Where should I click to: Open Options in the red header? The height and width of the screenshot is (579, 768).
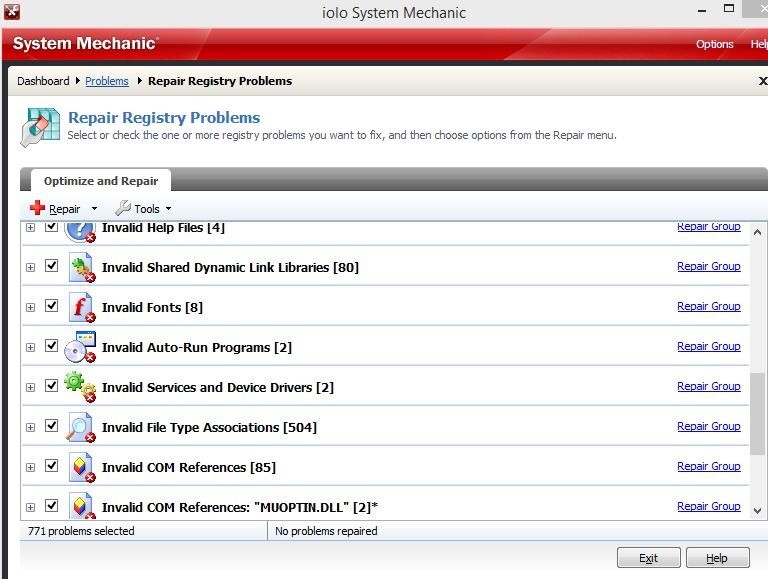(x=714, y=44)
